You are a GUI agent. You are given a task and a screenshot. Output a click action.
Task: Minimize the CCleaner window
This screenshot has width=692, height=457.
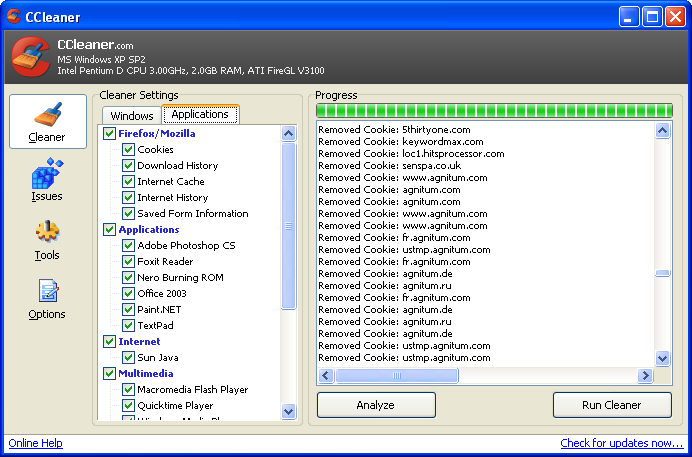pyautogui.click(x=629, y=17)
